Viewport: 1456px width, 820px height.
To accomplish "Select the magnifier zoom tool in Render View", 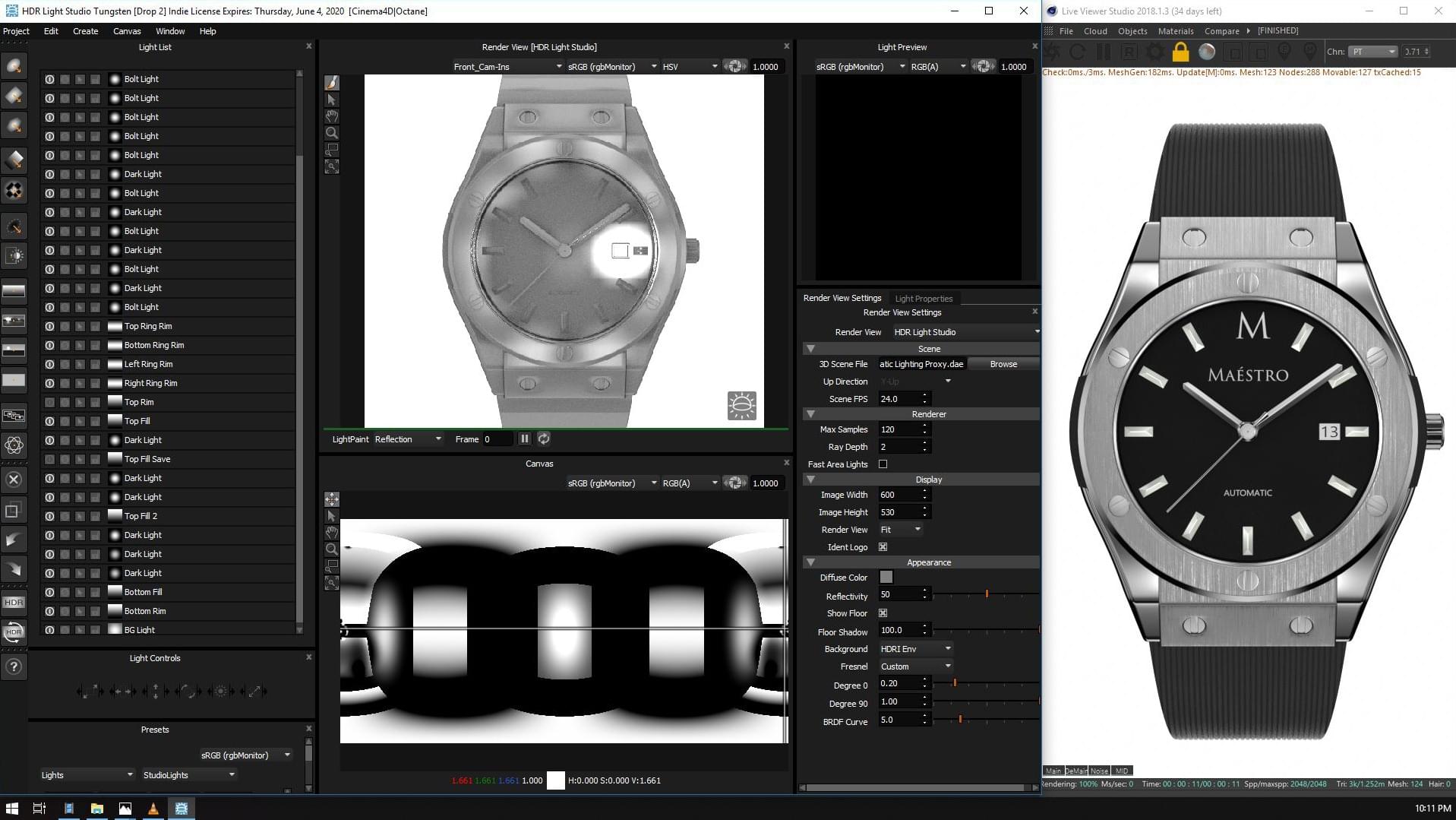I will coord(332,132).
